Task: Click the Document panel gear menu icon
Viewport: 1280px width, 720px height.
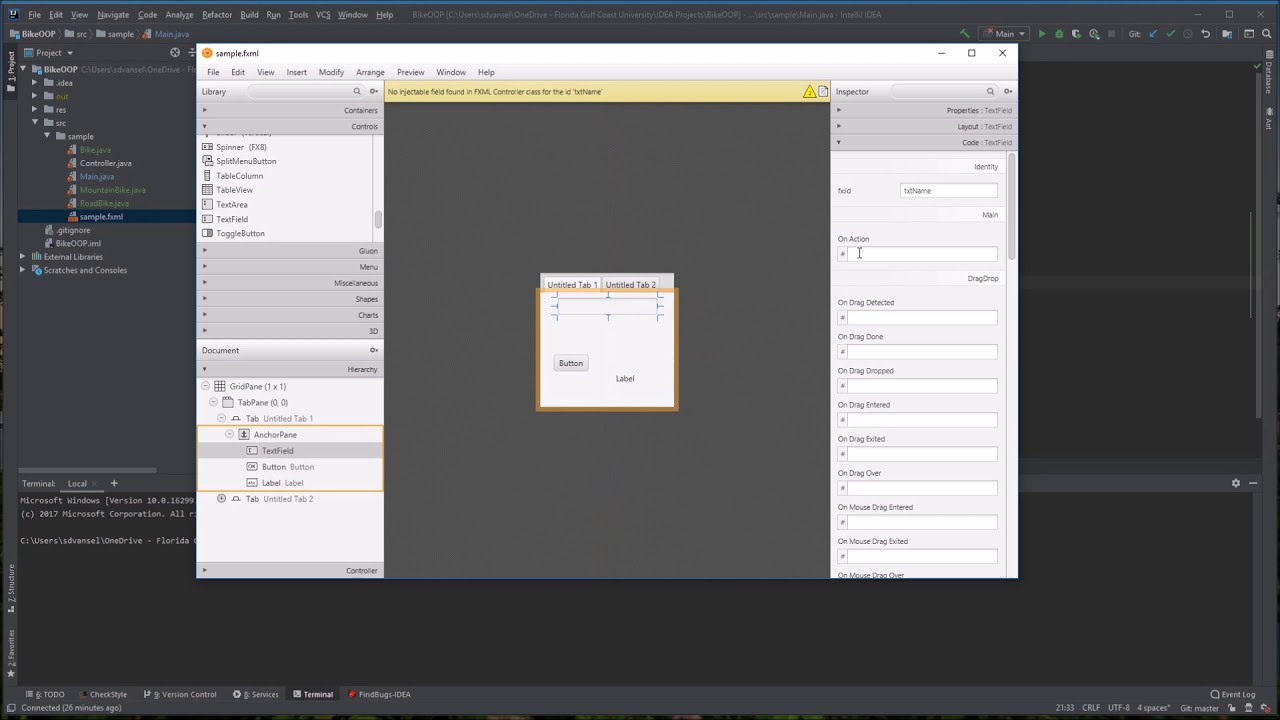Action: click(374, 350)
